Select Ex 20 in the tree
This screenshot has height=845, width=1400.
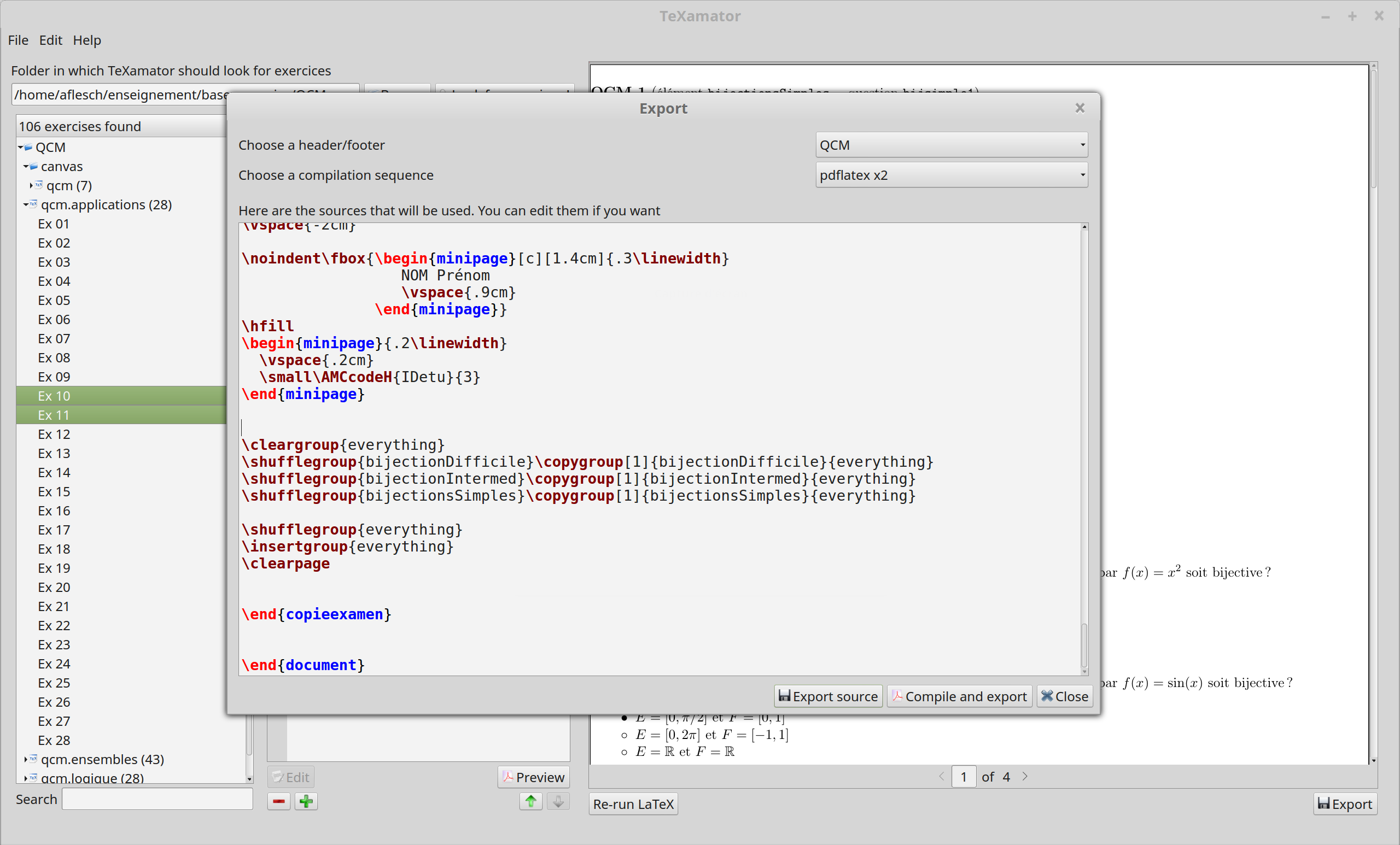click(x=54, y=587)
